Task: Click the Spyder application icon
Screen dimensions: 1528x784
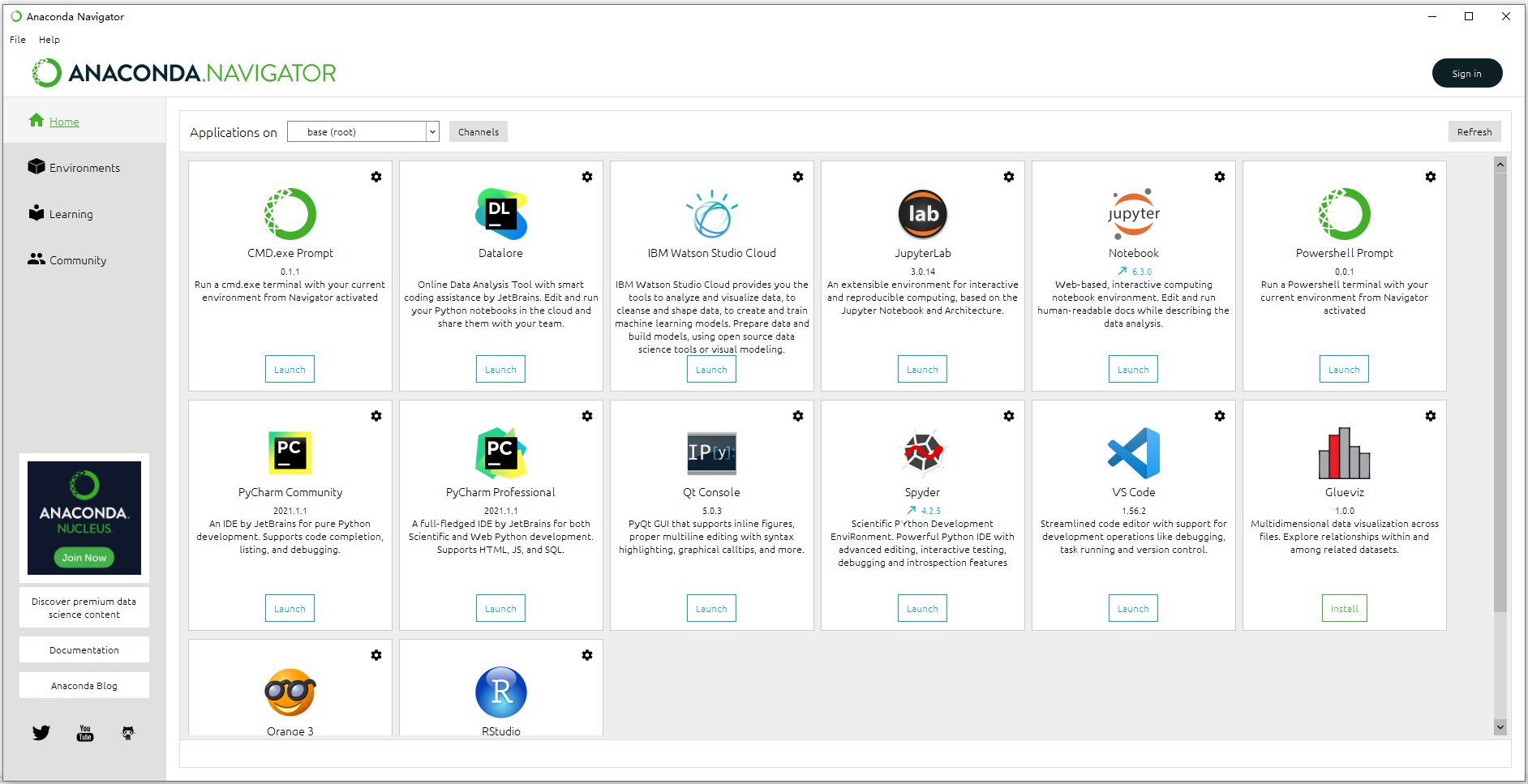Action: (x=922, y=452)
